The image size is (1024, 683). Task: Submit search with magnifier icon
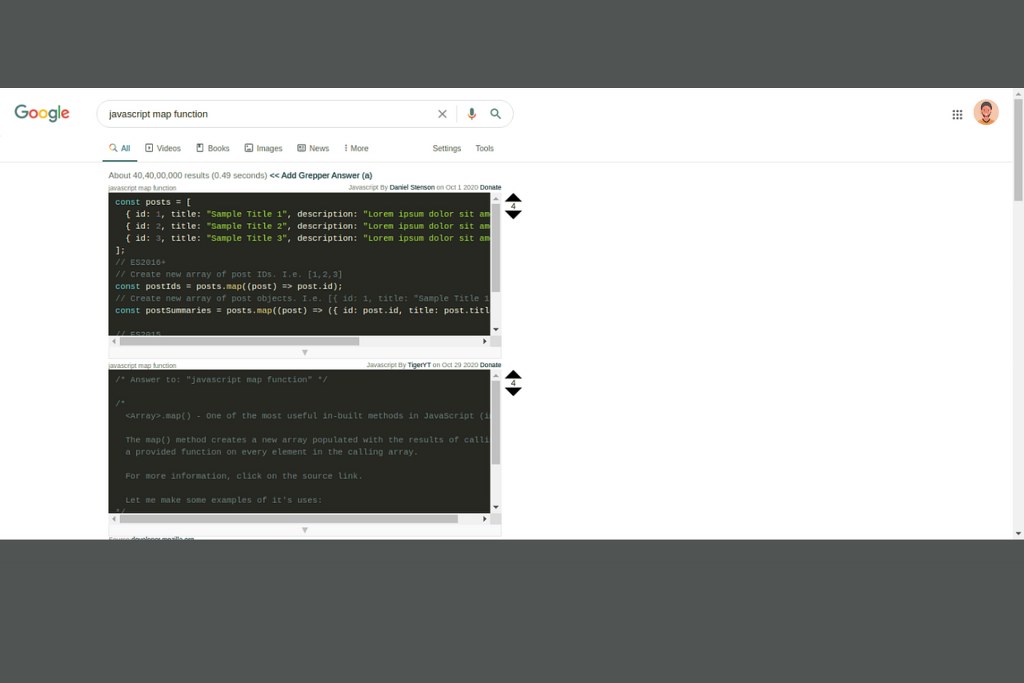click(496, 114)
